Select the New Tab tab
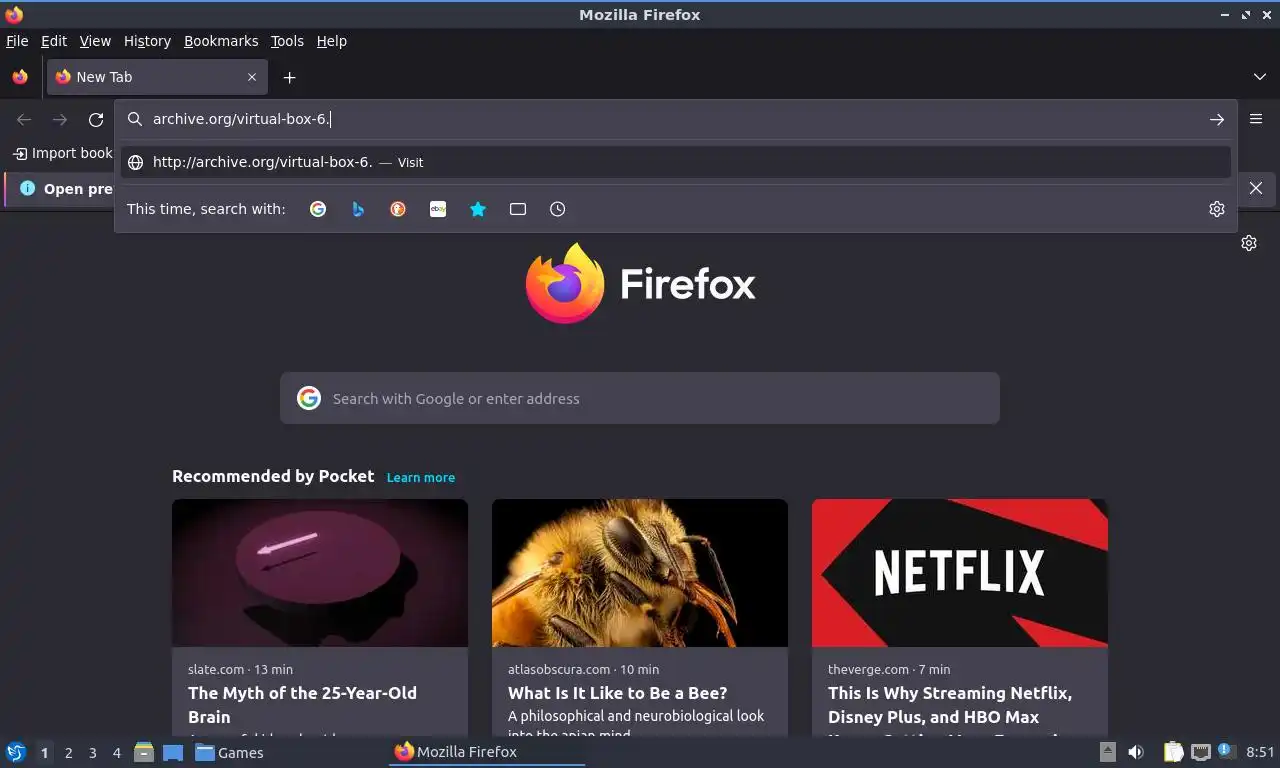This screenshot has width=1280, height=768. pos(157,77)
